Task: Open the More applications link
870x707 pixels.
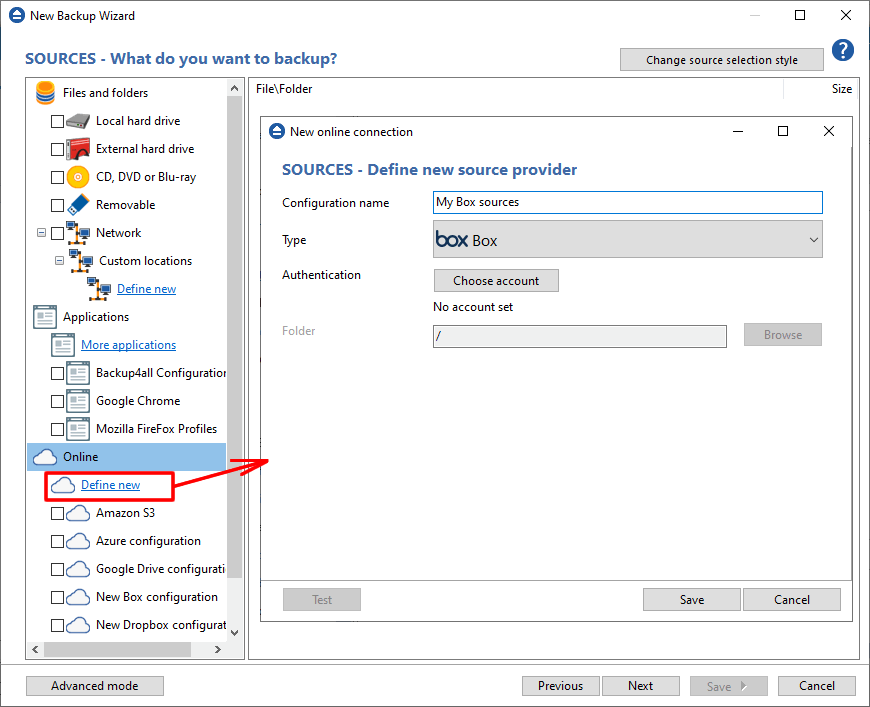Action: click(x=129, y=345)
